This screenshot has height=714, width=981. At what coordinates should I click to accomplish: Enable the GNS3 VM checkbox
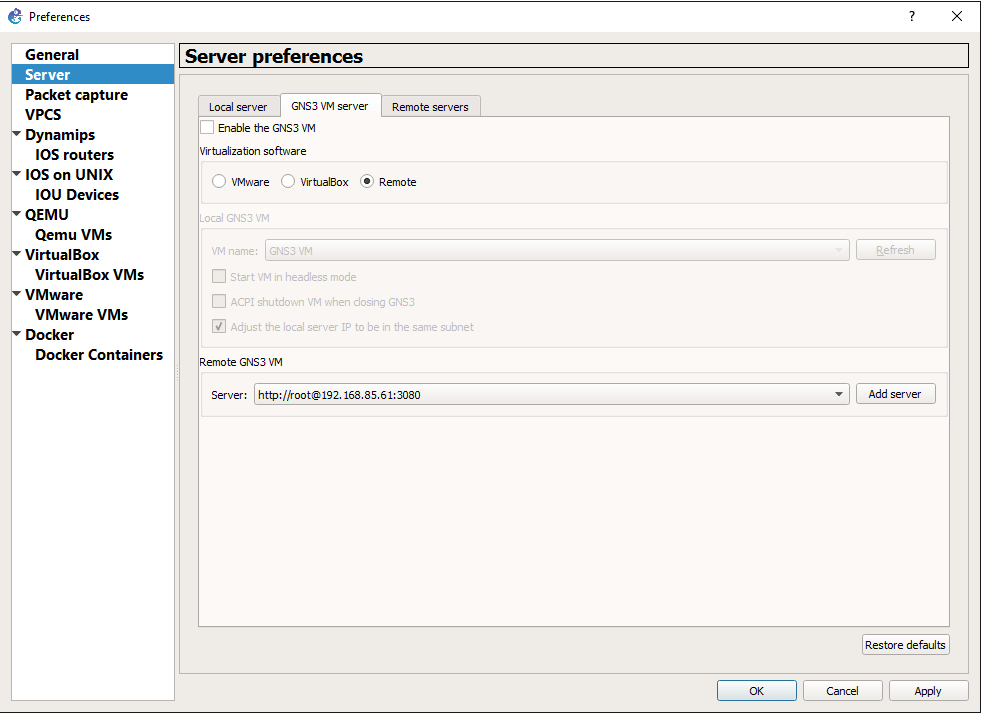click(x=207, y=128)
